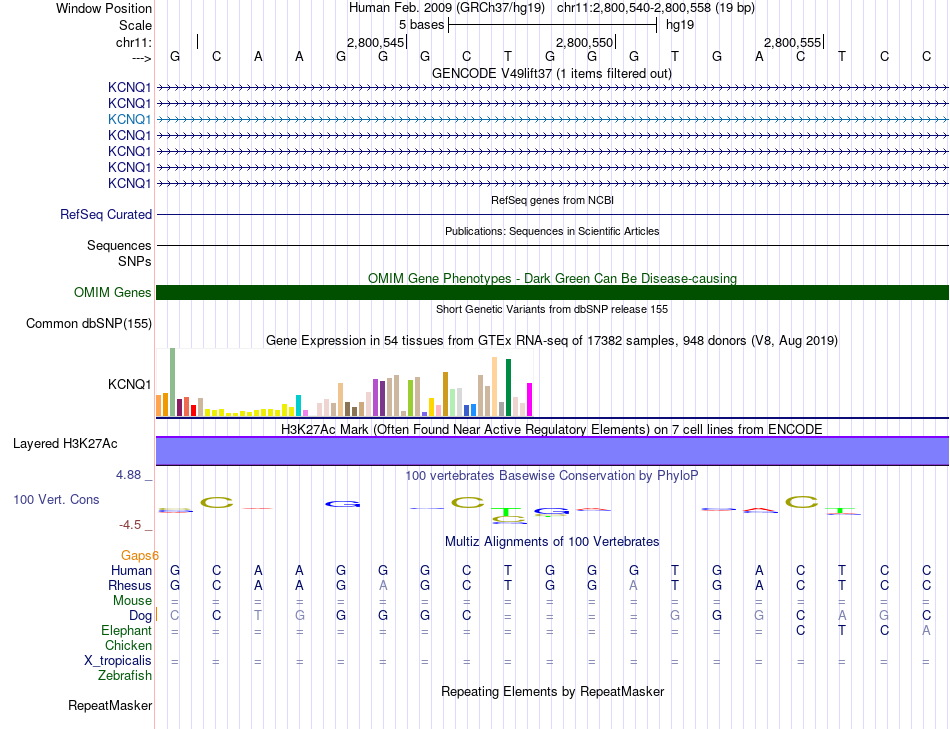This screenshot has width=950, height=729.
Task: Open the 100 Vert. Cons track label
Action: [56, 498]
